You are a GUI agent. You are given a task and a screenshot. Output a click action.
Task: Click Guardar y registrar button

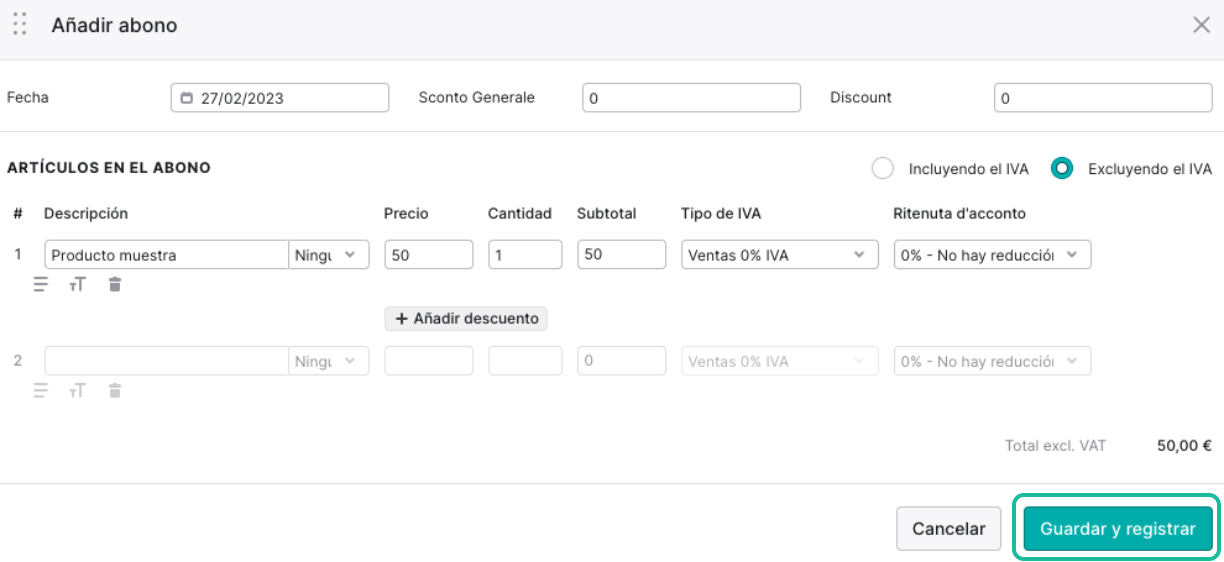(x=1118, y=529)
